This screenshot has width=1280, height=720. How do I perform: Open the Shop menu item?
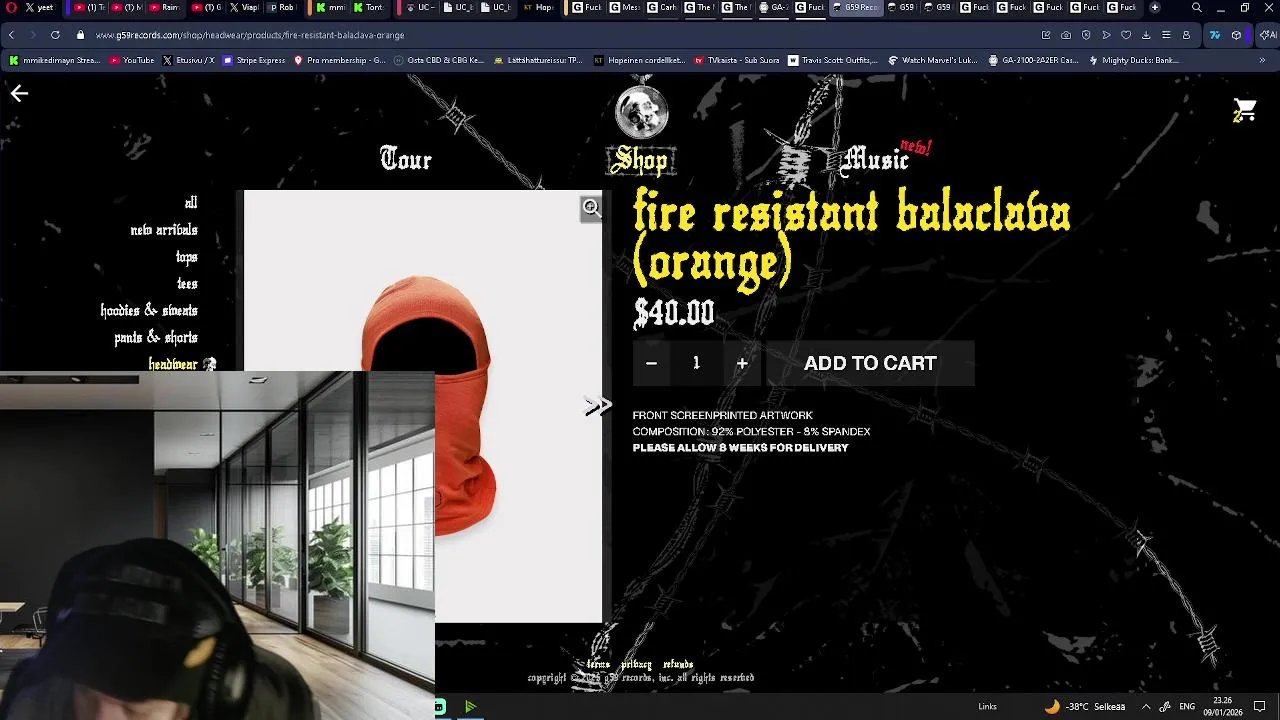(x=641, y=160)
